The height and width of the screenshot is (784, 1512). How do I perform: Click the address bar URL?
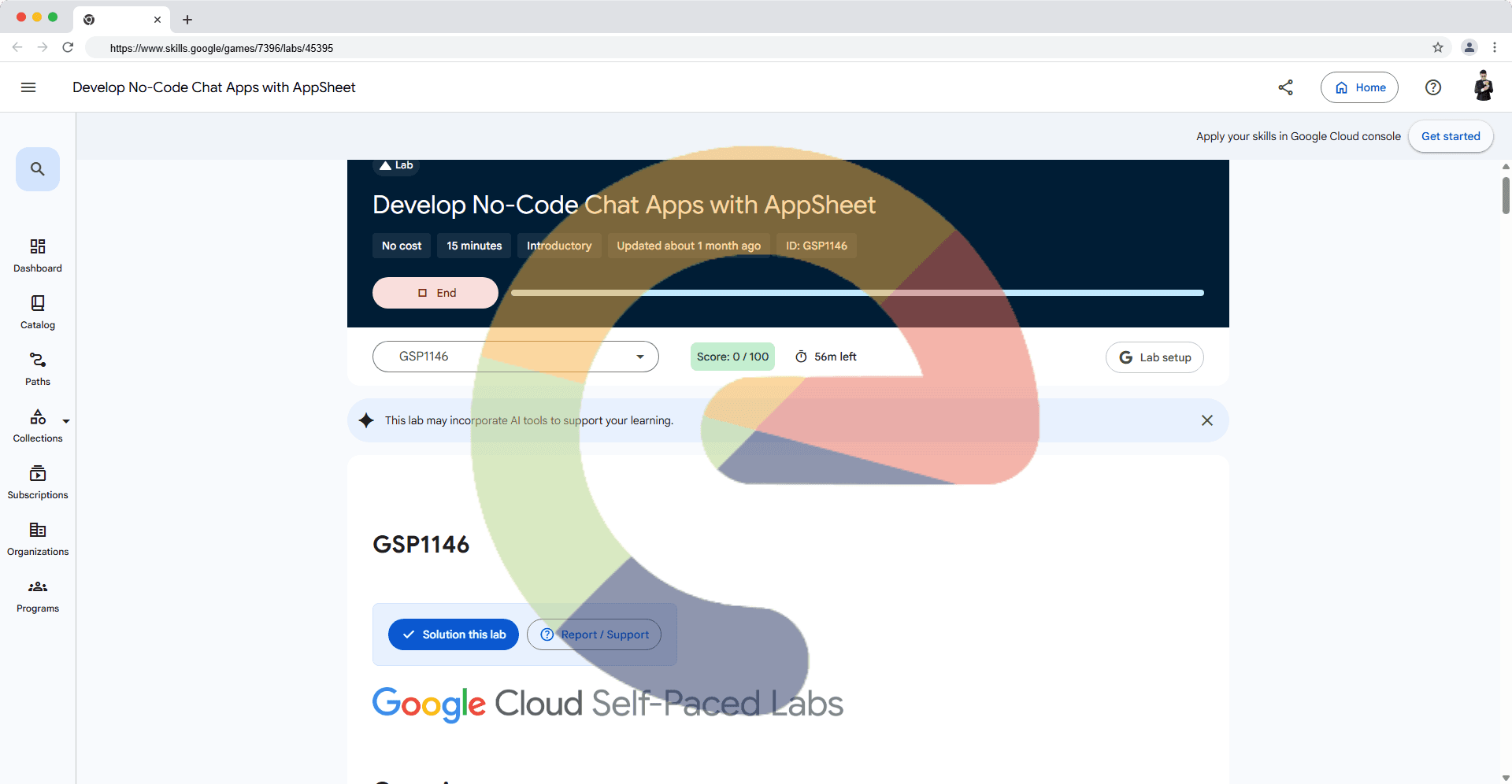pos(221,48)
